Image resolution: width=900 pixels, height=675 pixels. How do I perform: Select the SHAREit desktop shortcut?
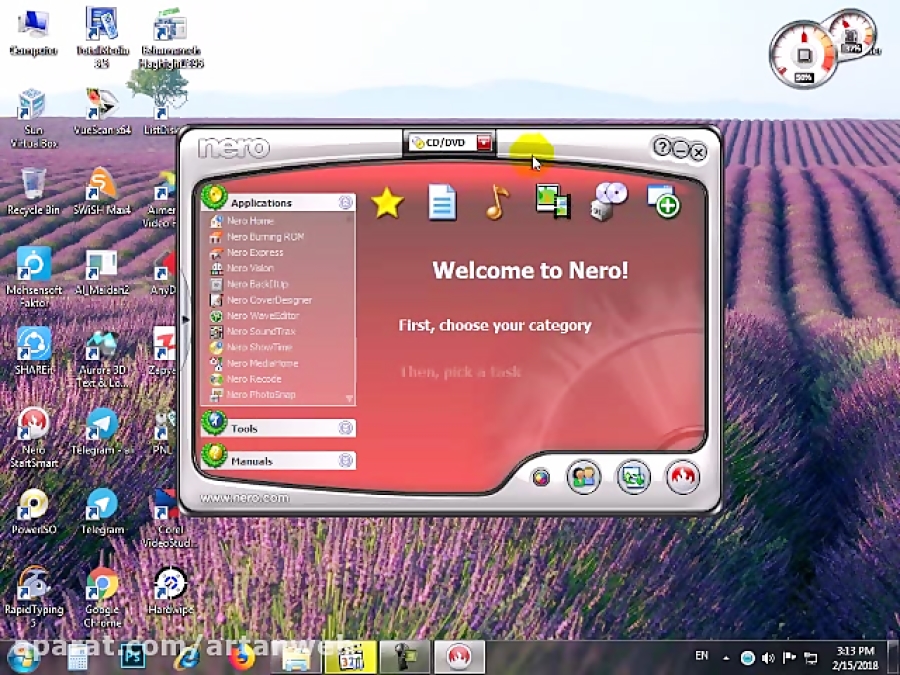tap(33, 351)
